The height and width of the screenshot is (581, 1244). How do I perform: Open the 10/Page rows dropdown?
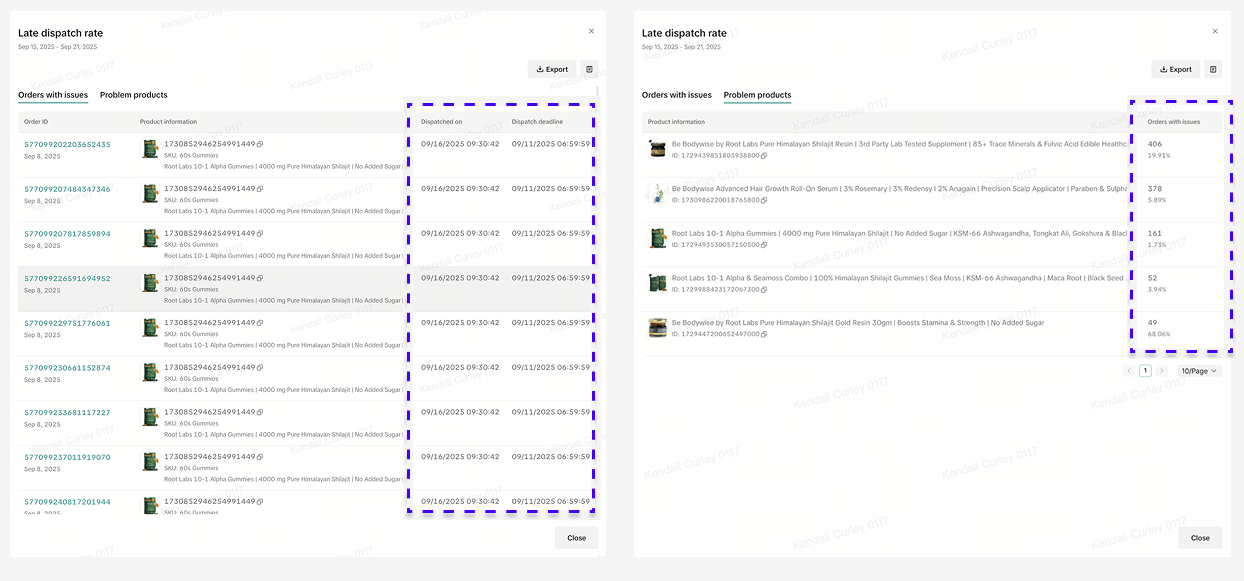1199,371
